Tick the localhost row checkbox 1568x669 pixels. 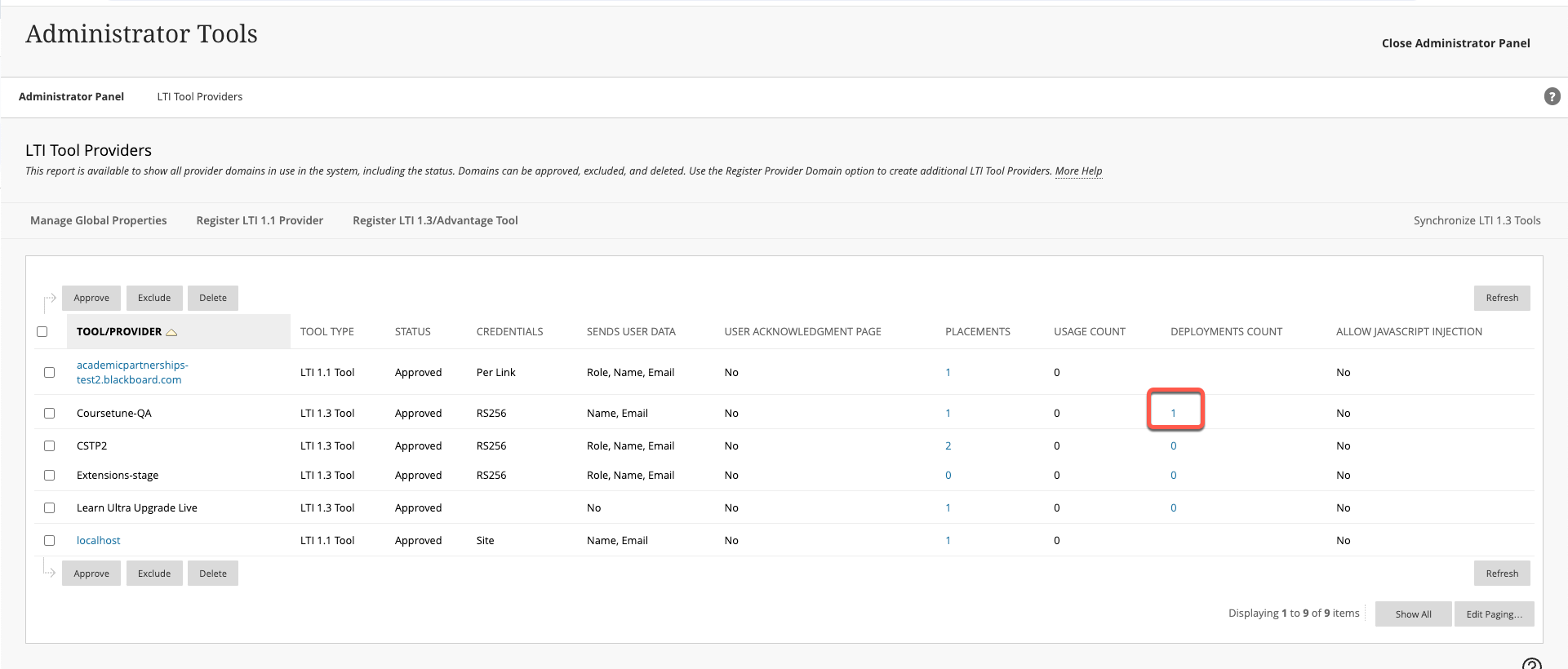coord(49,540)
